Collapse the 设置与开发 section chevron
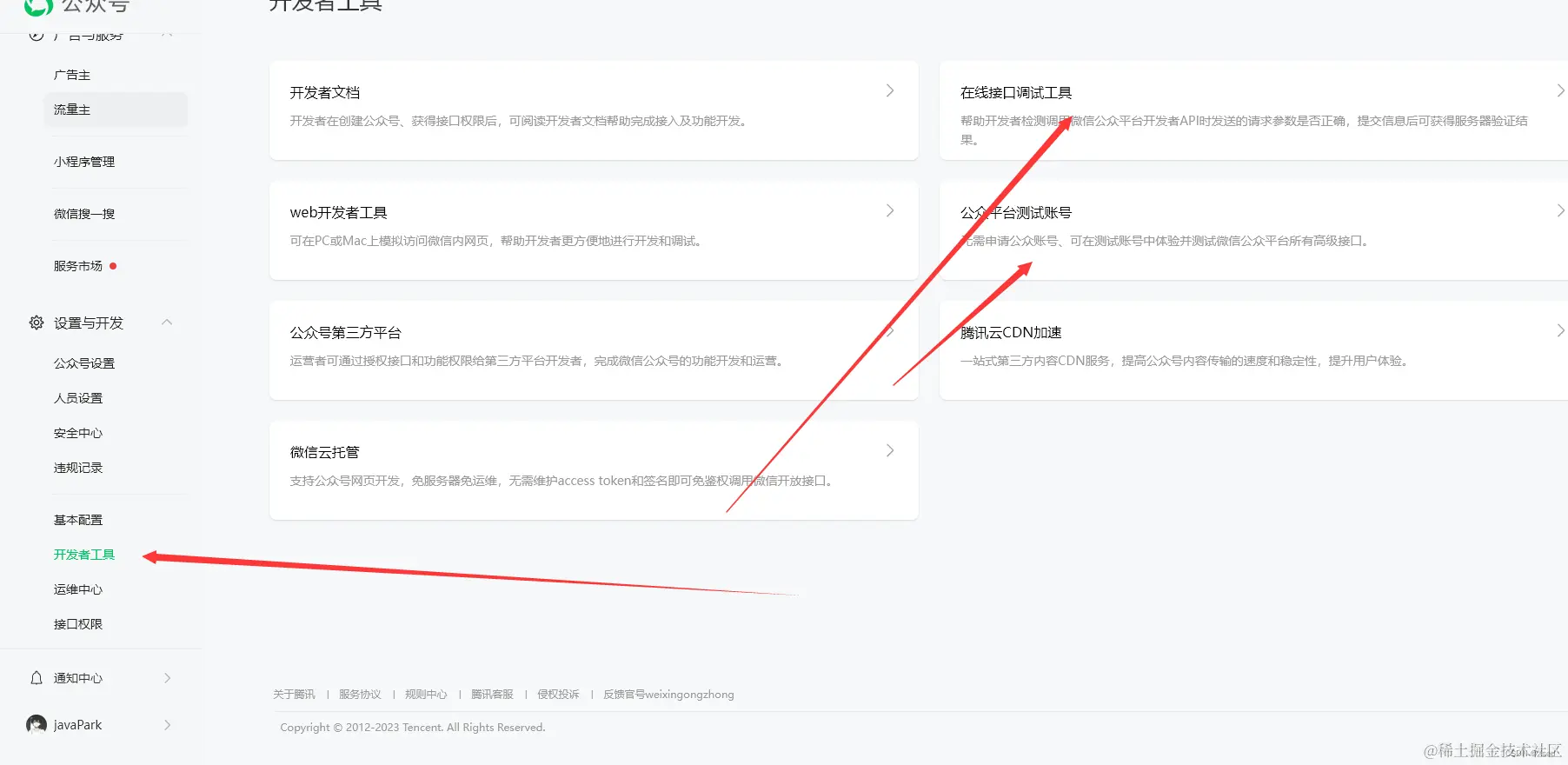This screenshot has width=1568, height=765. (167, 323)
